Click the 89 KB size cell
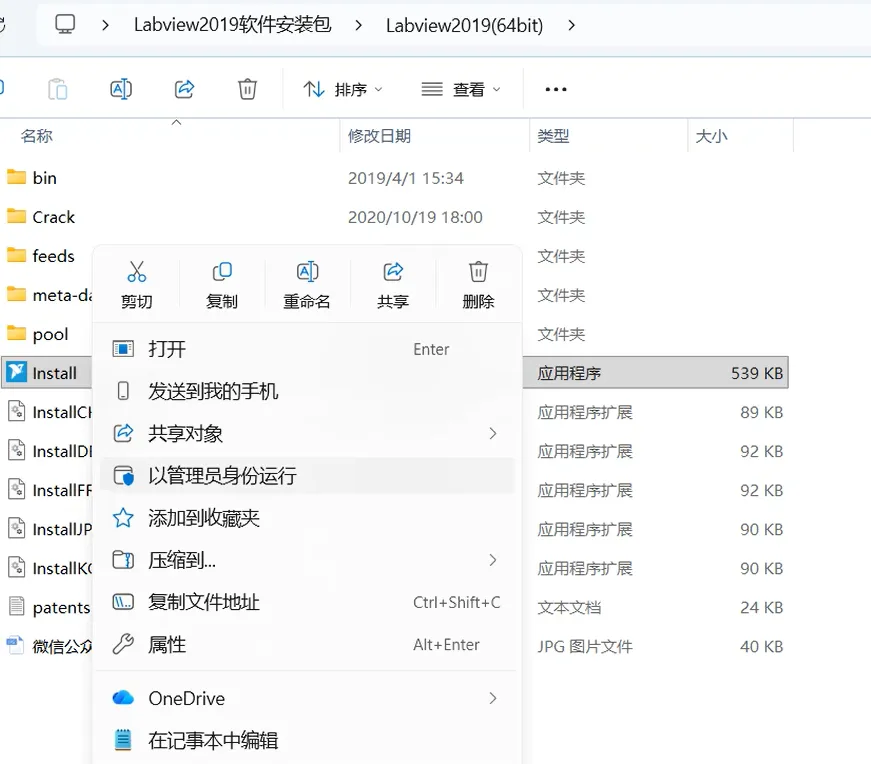 [x=762, y=412]
